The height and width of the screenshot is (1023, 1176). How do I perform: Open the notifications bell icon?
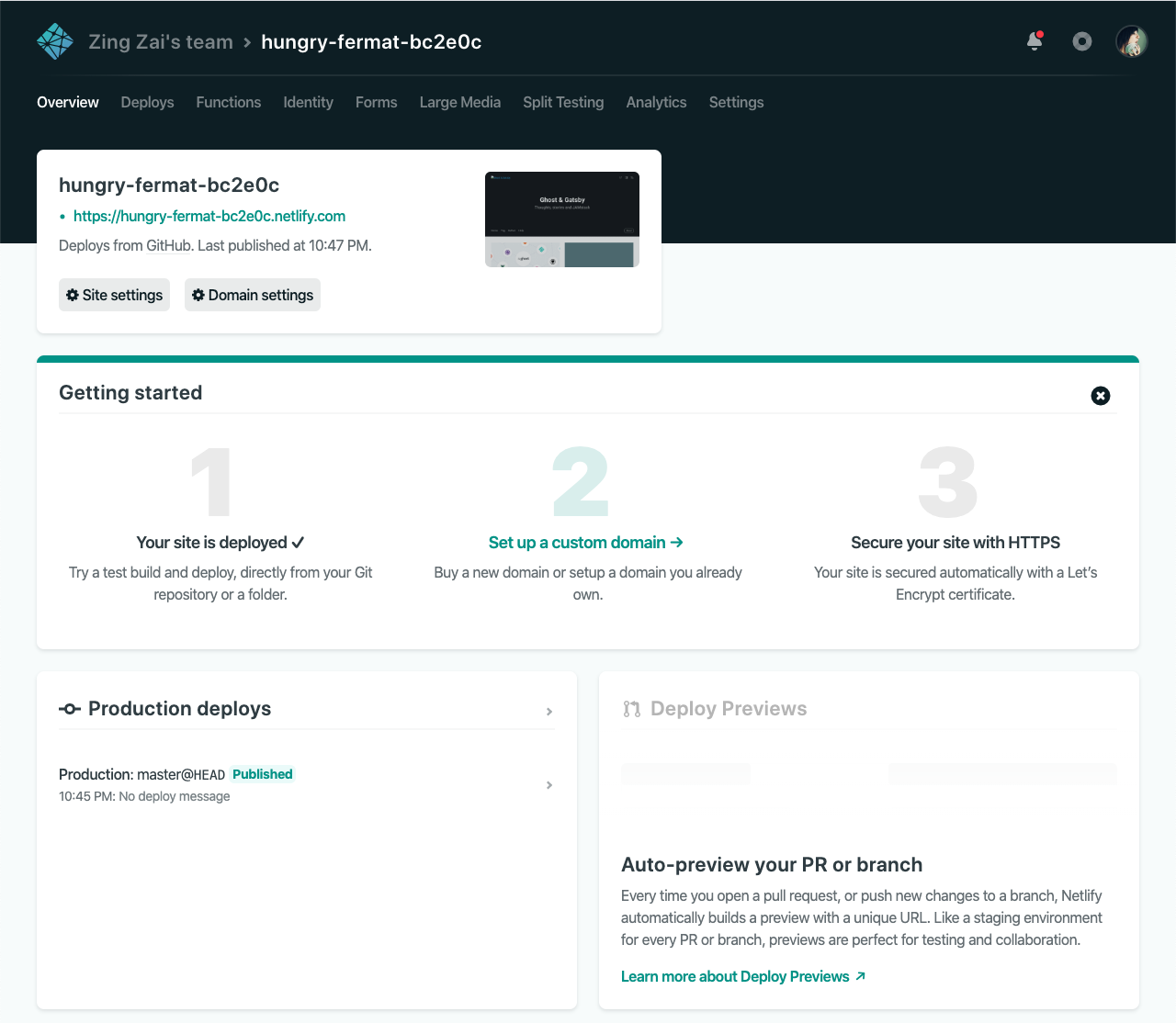[x=1035, y=41]
